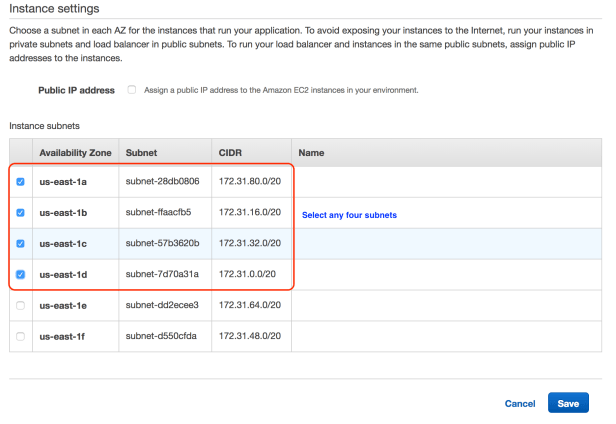616x424 pixels.
Task: Enable the Public IP address checkbox
Action: [132, 90]
